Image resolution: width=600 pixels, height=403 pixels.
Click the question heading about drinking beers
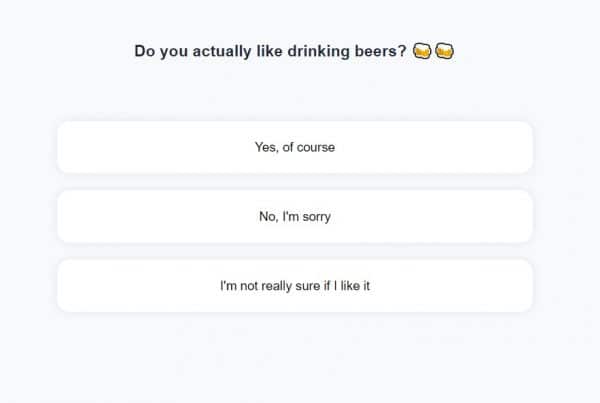(270, 51)
